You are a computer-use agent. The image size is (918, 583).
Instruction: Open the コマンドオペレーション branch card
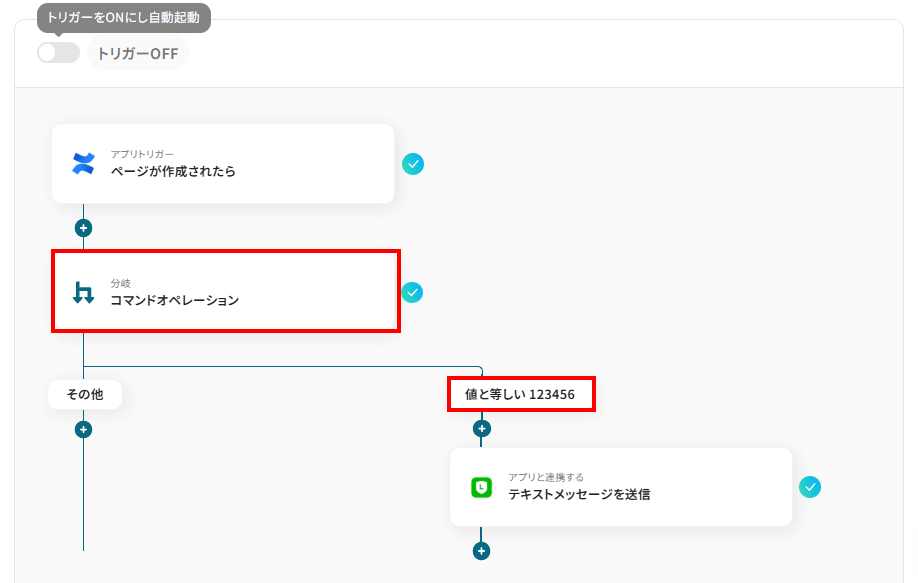click(x=225, y=292)
